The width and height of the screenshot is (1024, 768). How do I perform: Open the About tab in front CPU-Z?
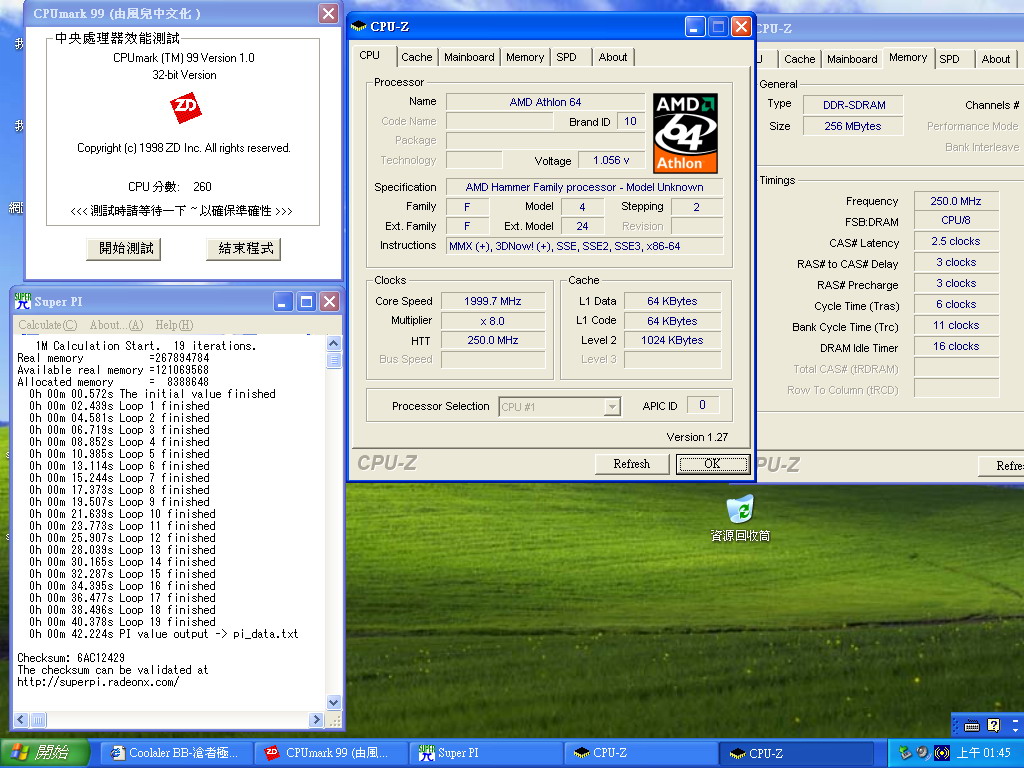tap(613, 57)
